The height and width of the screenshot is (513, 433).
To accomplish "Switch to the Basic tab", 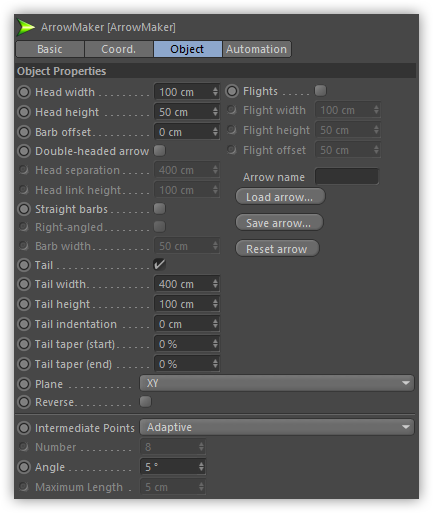I will (x=50, y=49).
